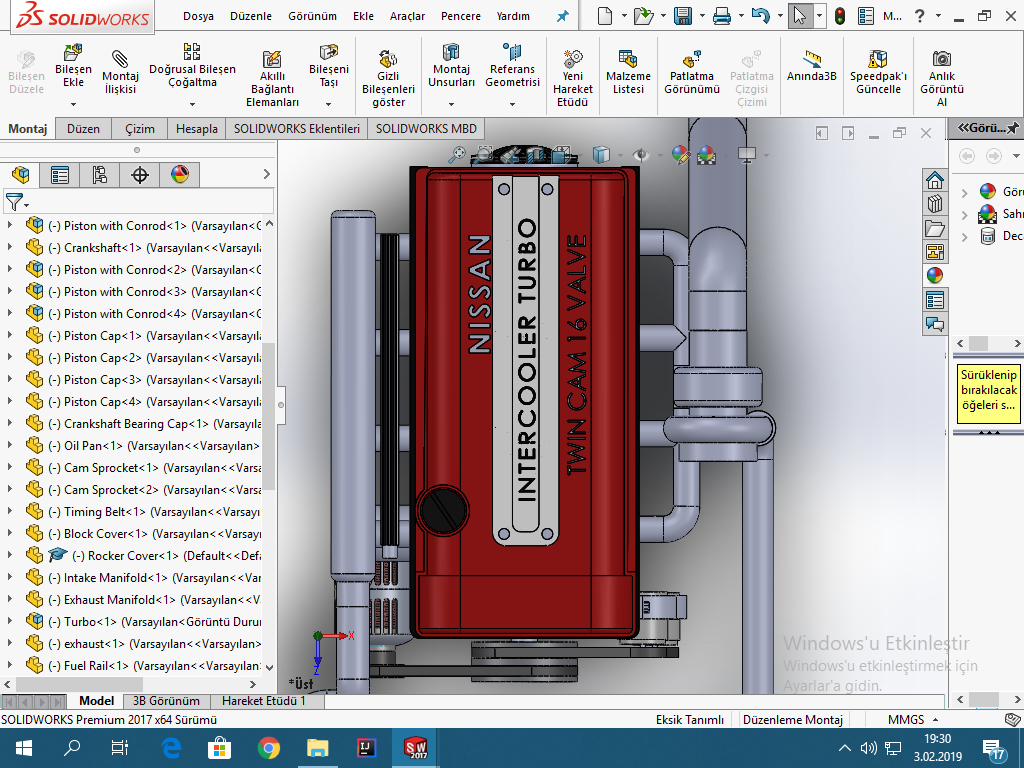Select the Montaj İlişkisi (Mate) tool
The height and width of the screenshot is (768, 1024).
pyautogui.click(x=120, y=72)
